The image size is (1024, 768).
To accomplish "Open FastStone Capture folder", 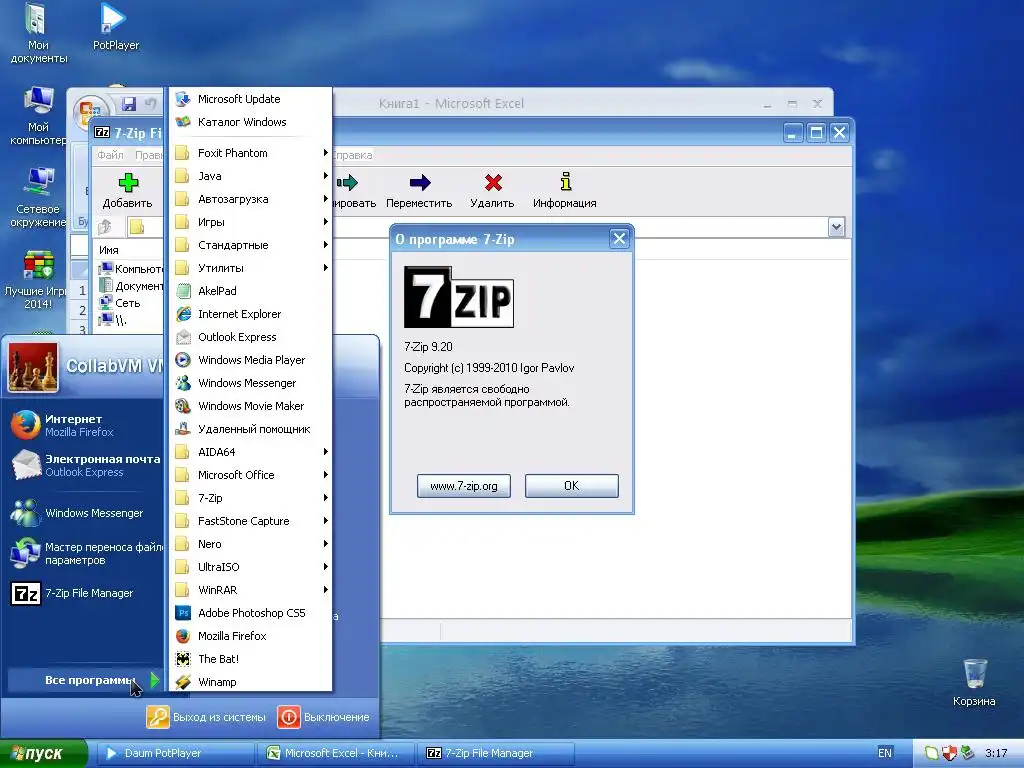I will click(x=251, y=521).
